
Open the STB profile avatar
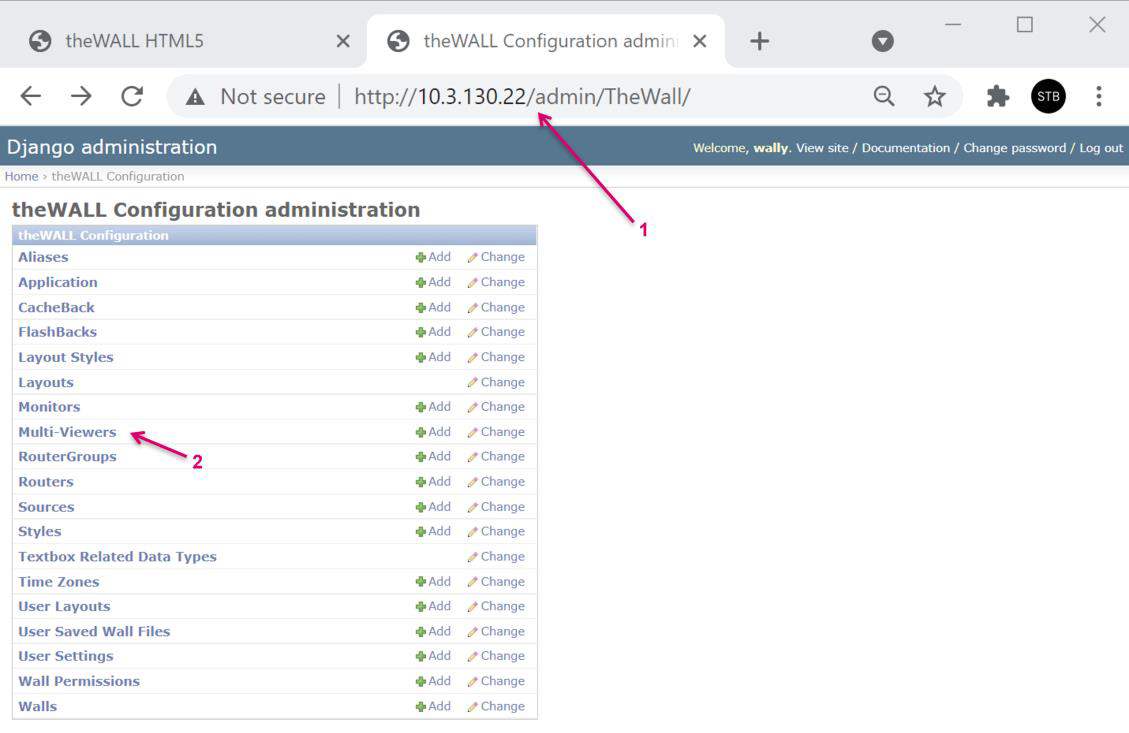[1048, 96]
